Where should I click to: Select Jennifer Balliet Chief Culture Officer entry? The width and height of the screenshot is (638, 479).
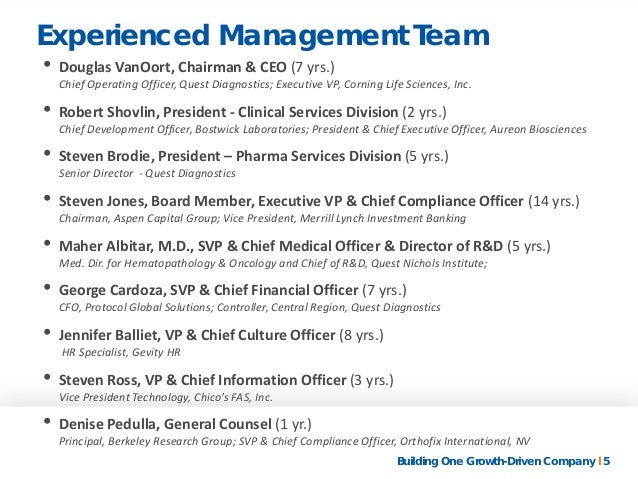tap(221, 335)
